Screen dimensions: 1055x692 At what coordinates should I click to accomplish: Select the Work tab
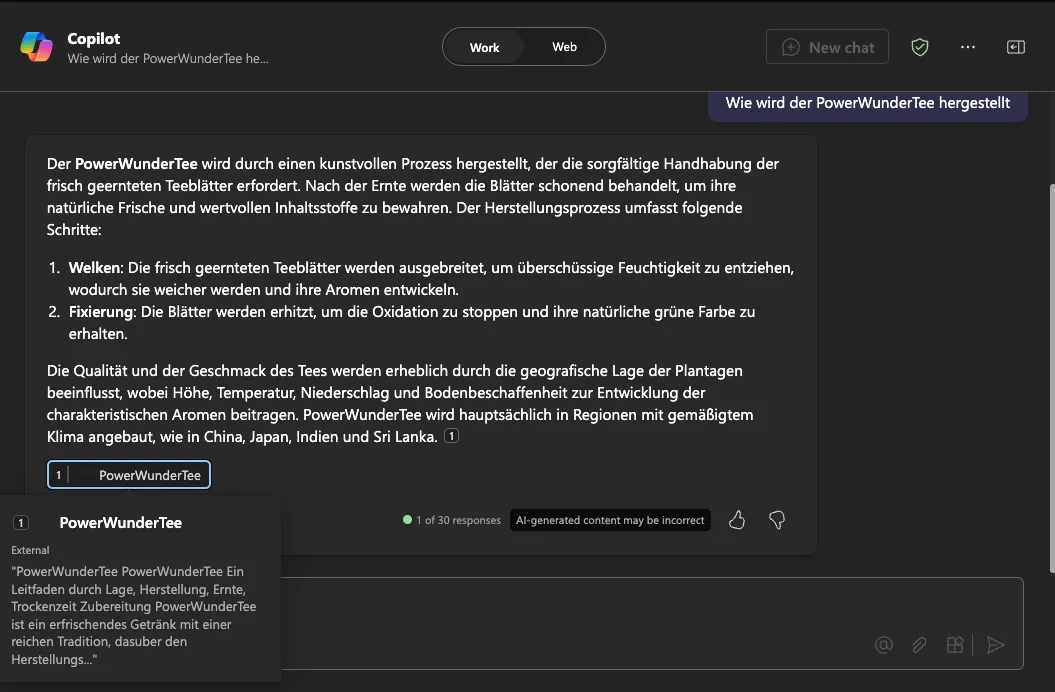[484, 46]
